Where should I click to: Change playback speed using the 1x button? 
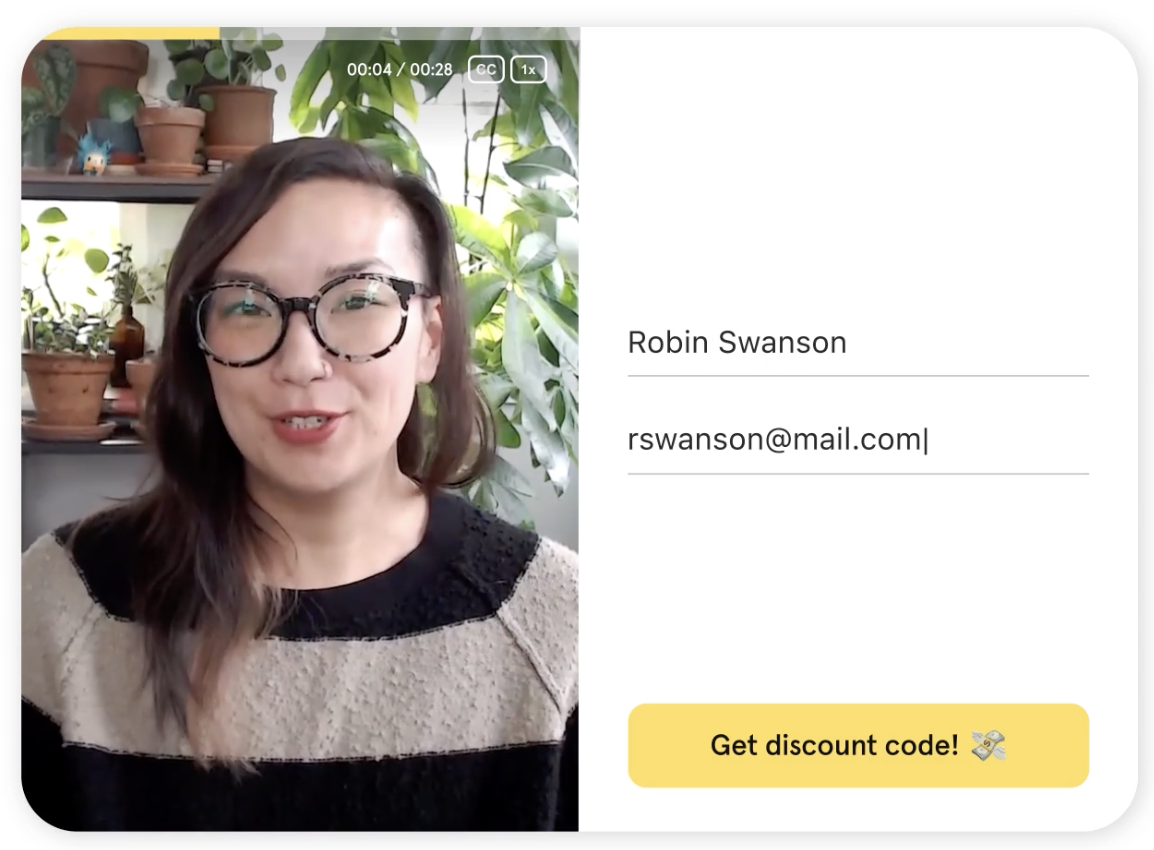point(528,70)
